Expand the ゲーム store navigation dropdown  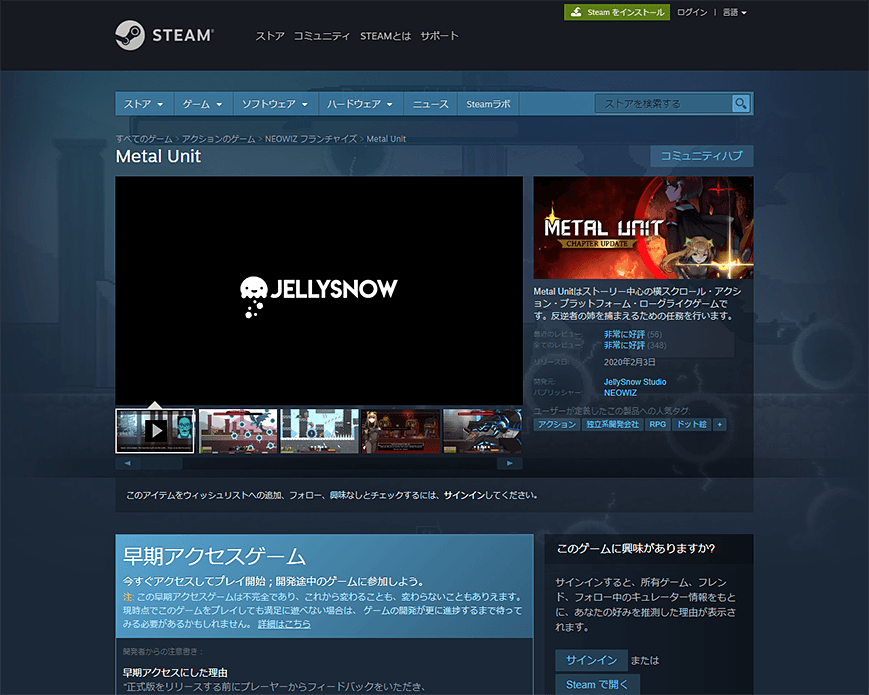[x=202, y=103]
